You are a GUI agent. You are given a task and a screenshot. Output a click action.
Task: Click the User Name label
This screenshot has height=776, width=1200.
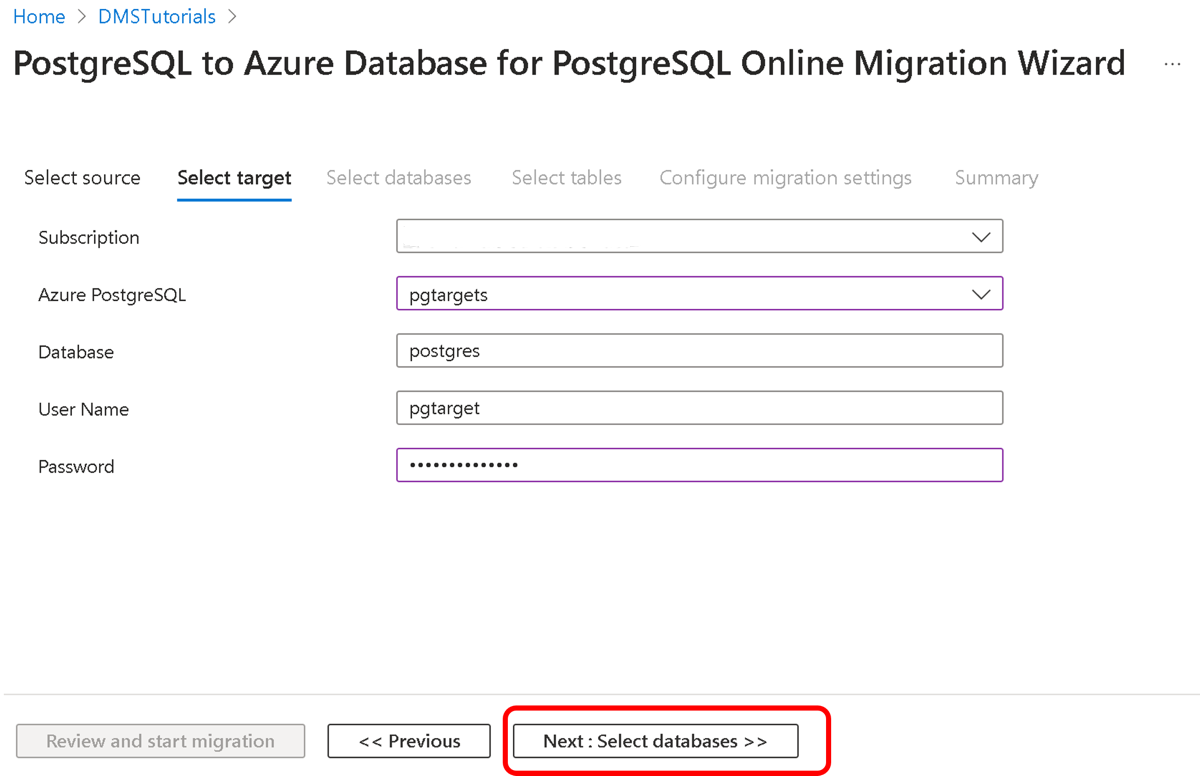click(x=83, y=409)
